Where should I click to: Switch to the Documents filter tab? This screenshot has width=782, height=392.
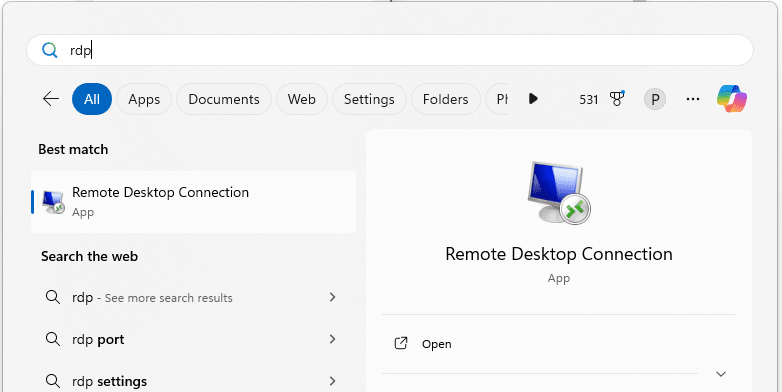click(224, 99)
